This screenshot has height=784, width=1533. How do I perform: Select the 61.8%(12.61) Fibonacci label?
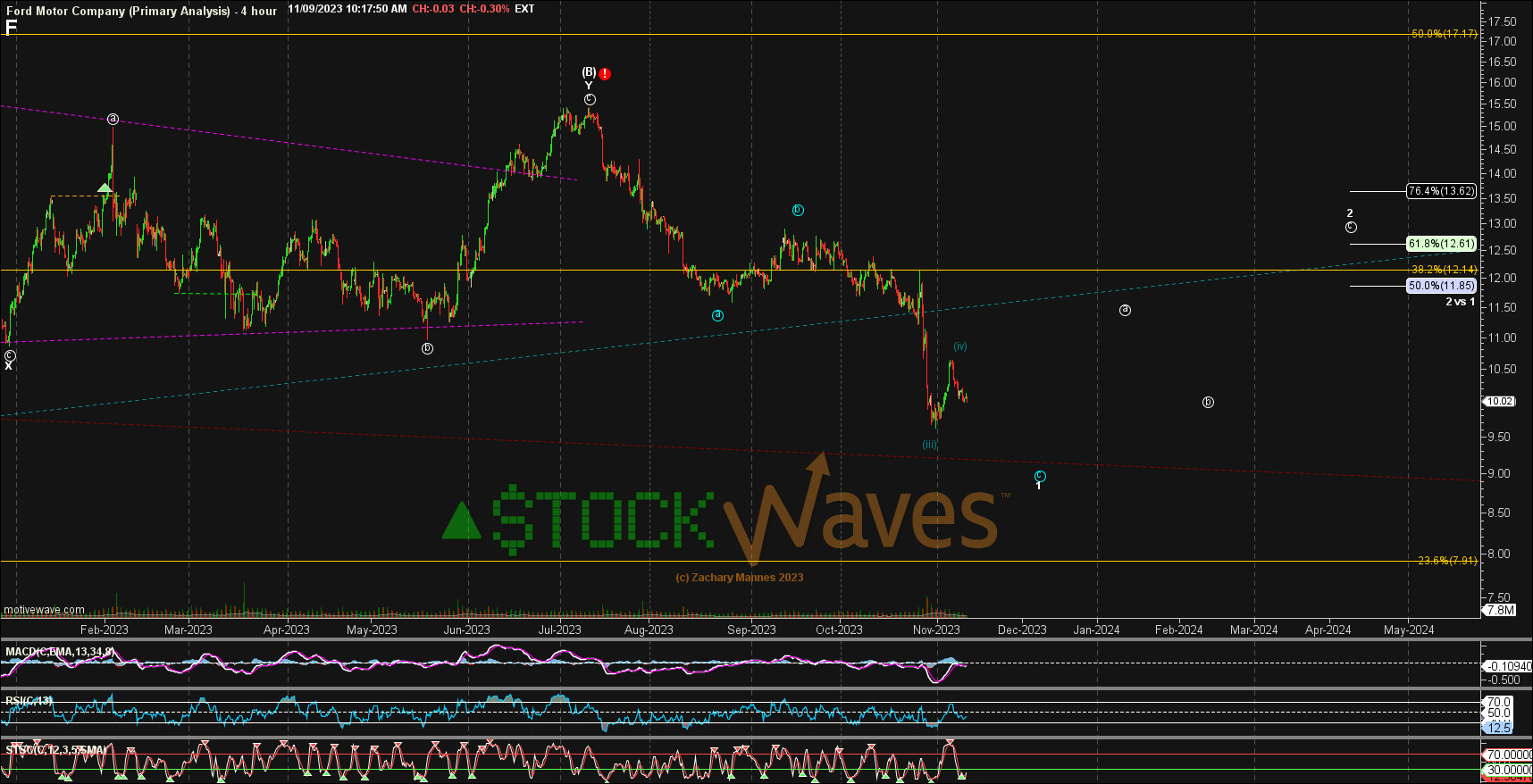(1441, 244)
